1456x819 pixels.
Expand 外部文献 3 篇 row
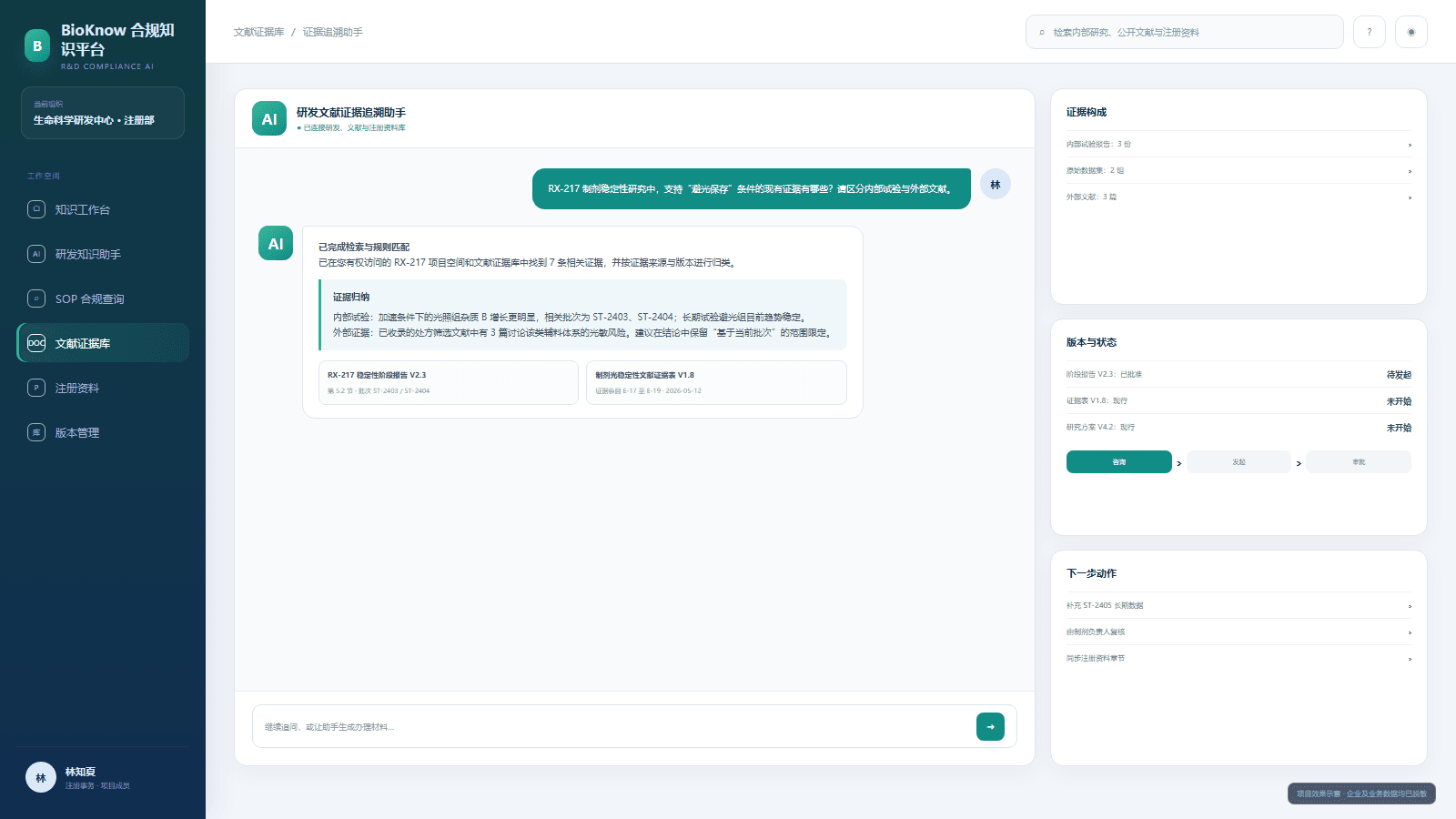click(x=1239, y=197)
